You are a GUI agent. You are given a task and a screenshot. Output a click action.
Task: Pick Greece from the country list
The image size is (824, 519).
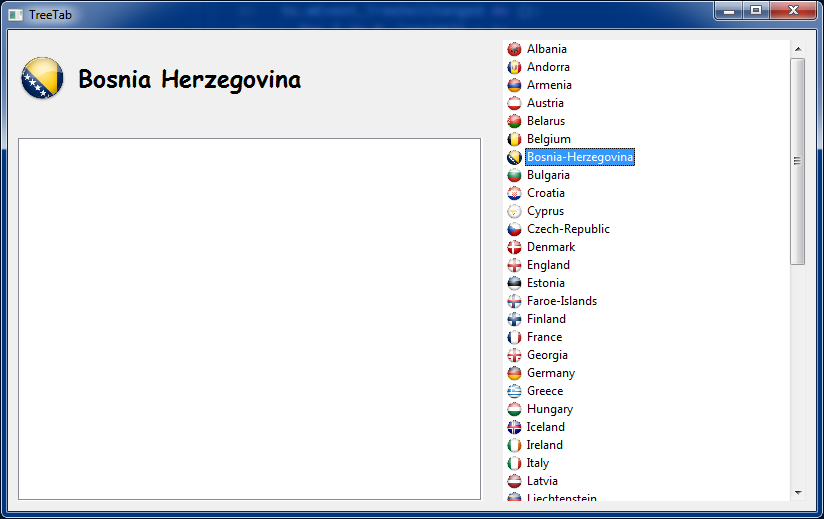pyautogui.click(x=545, y=391)
